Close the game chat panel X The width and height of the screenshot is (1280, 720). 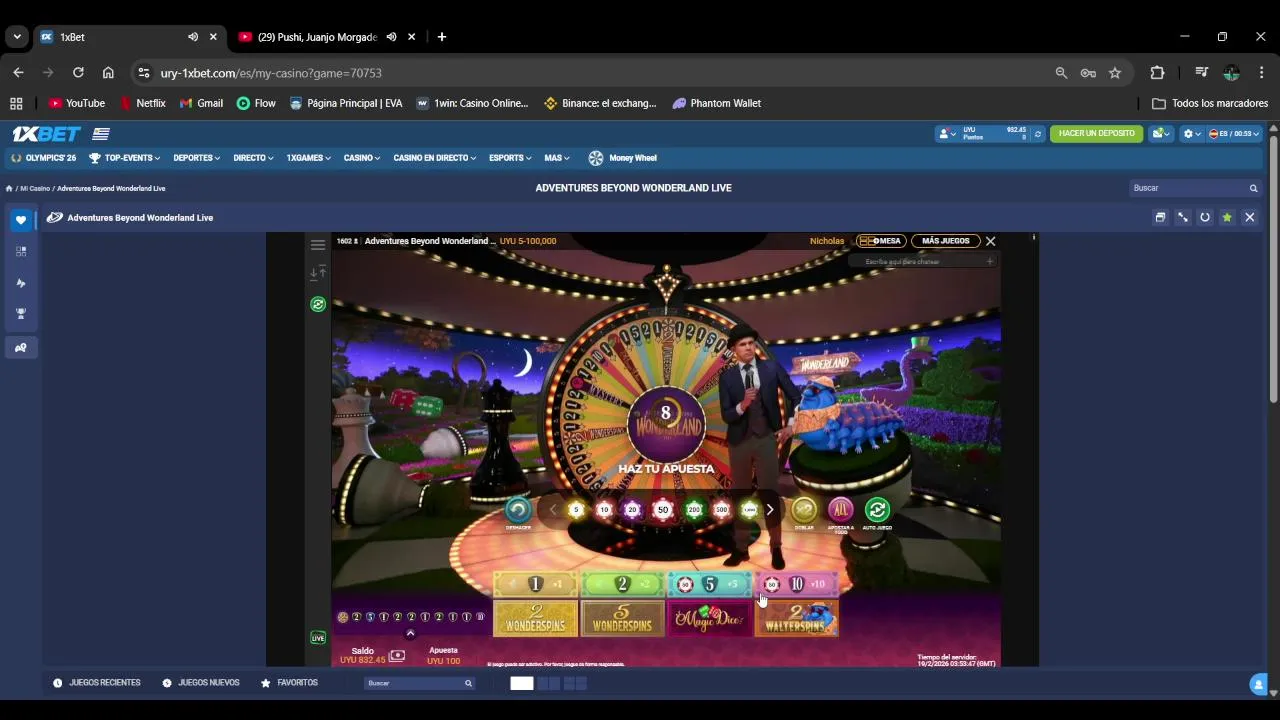[990, 241]
